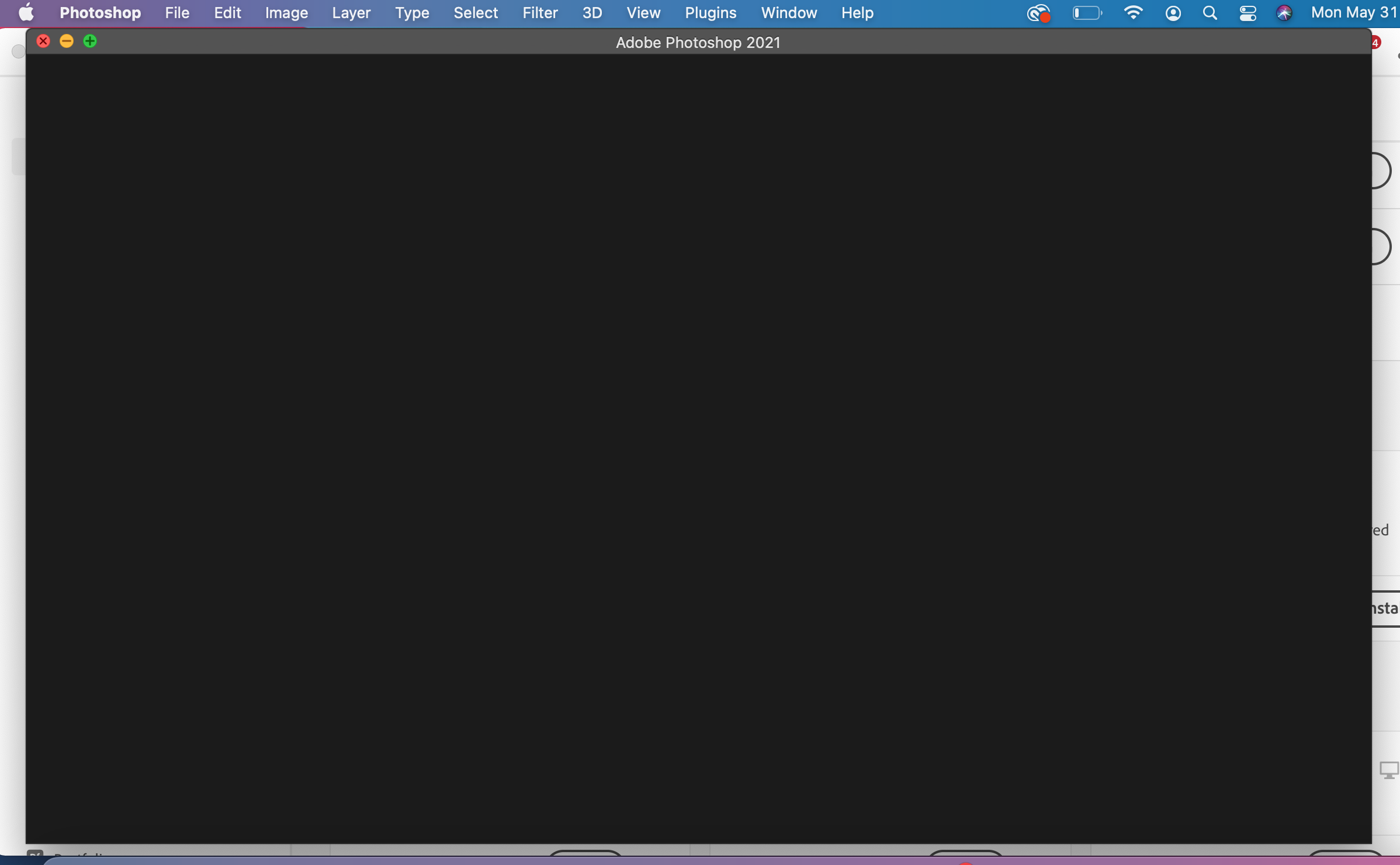Screen dimensions: 1400x865
Task: Open the Layer menu
Action: tap(350, 12)
